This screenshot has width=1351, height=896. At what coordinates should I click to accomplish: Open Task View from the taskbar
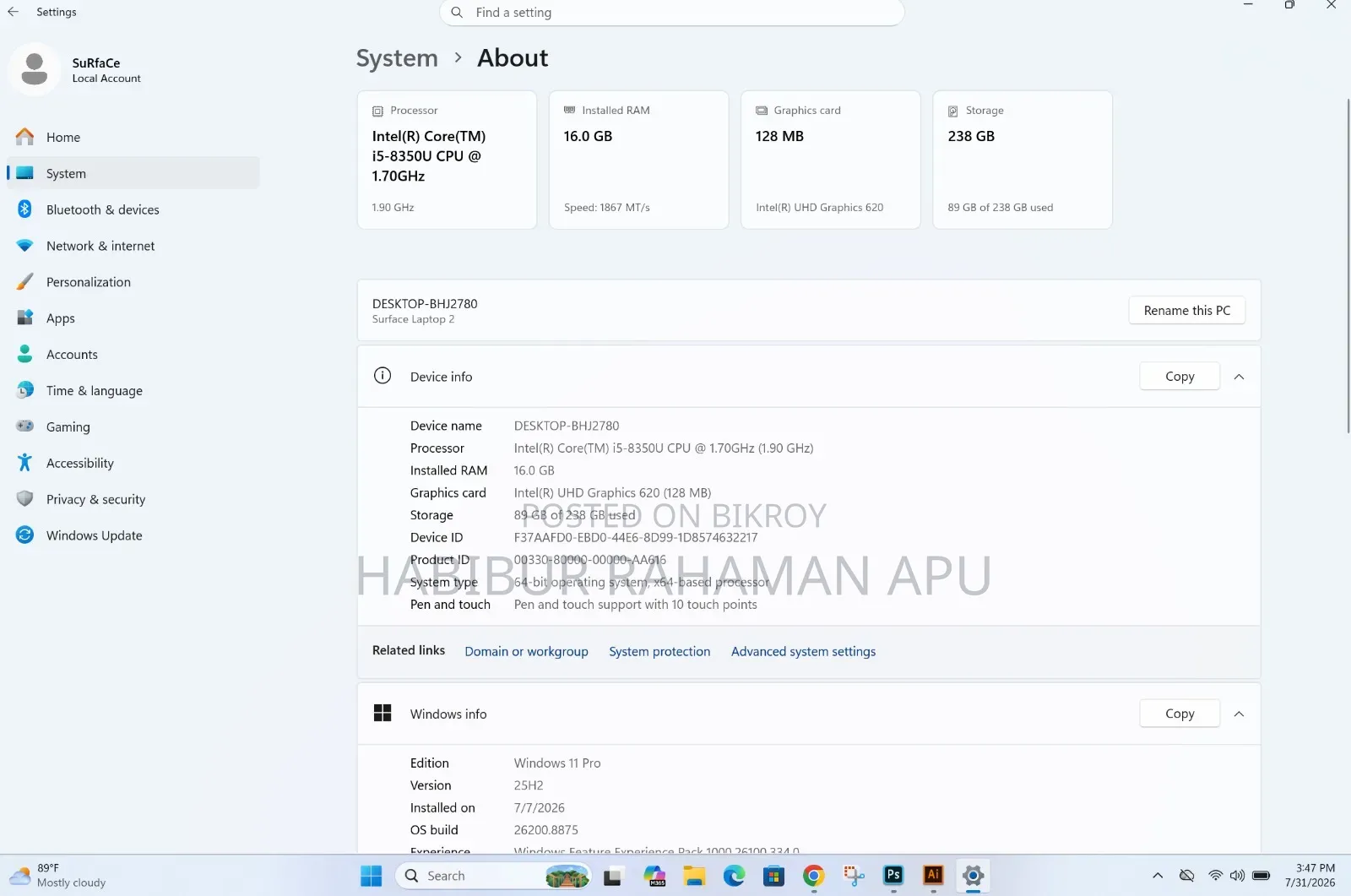tap(612, 876)
